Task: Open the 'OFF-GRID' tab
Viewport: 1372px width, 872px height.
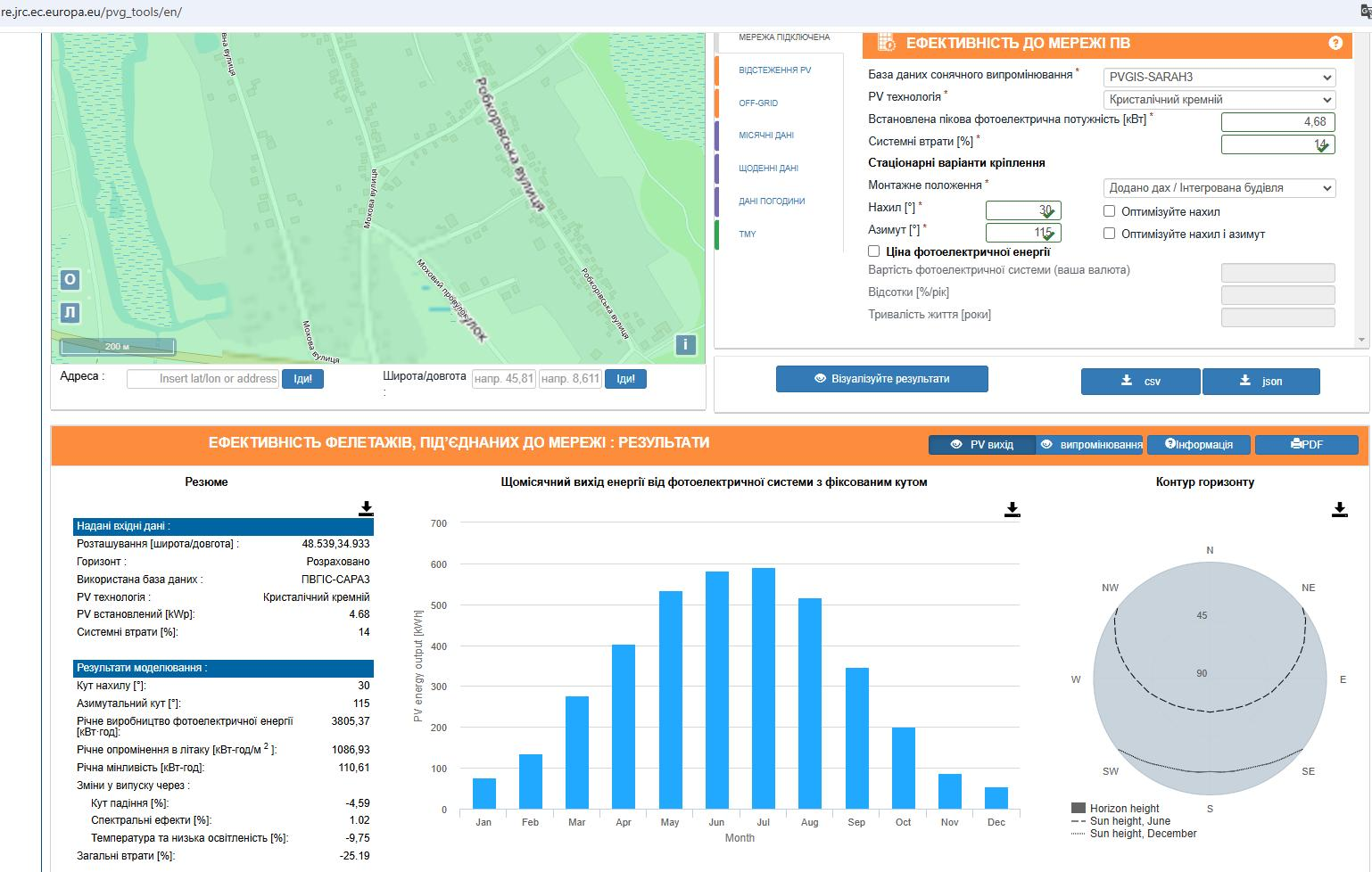Action: (x=758, y=103)
